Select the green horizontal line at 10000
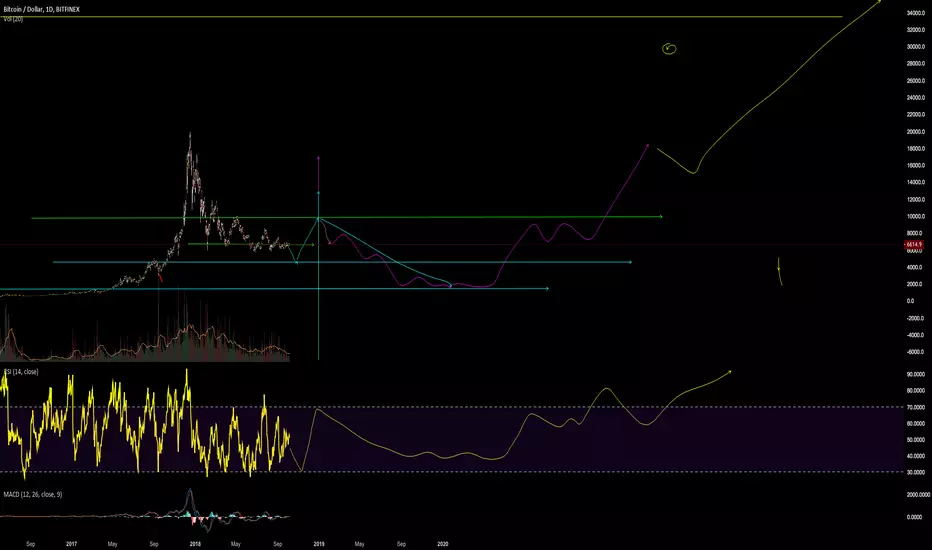 point(347,218)
